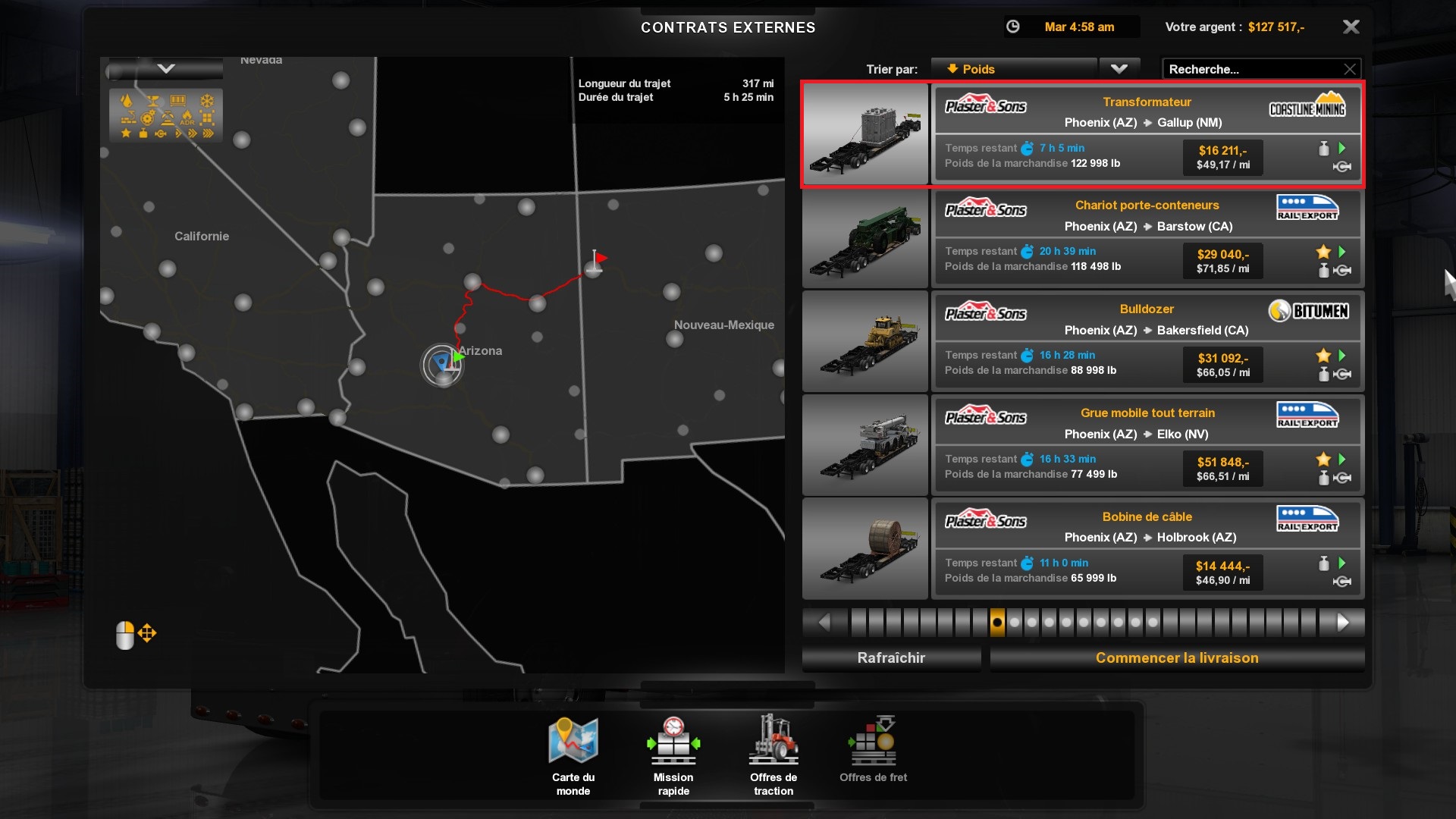Image resolution: width=1456 pixels, height=819 pixels.
Task: Select the Grue mobile tout terrain job
Action: click(1147, 413)
